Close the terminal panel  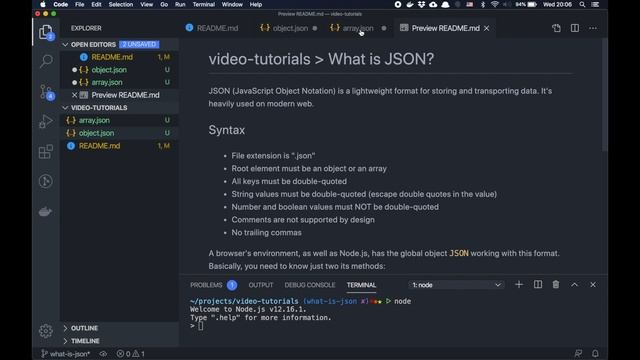593,284
